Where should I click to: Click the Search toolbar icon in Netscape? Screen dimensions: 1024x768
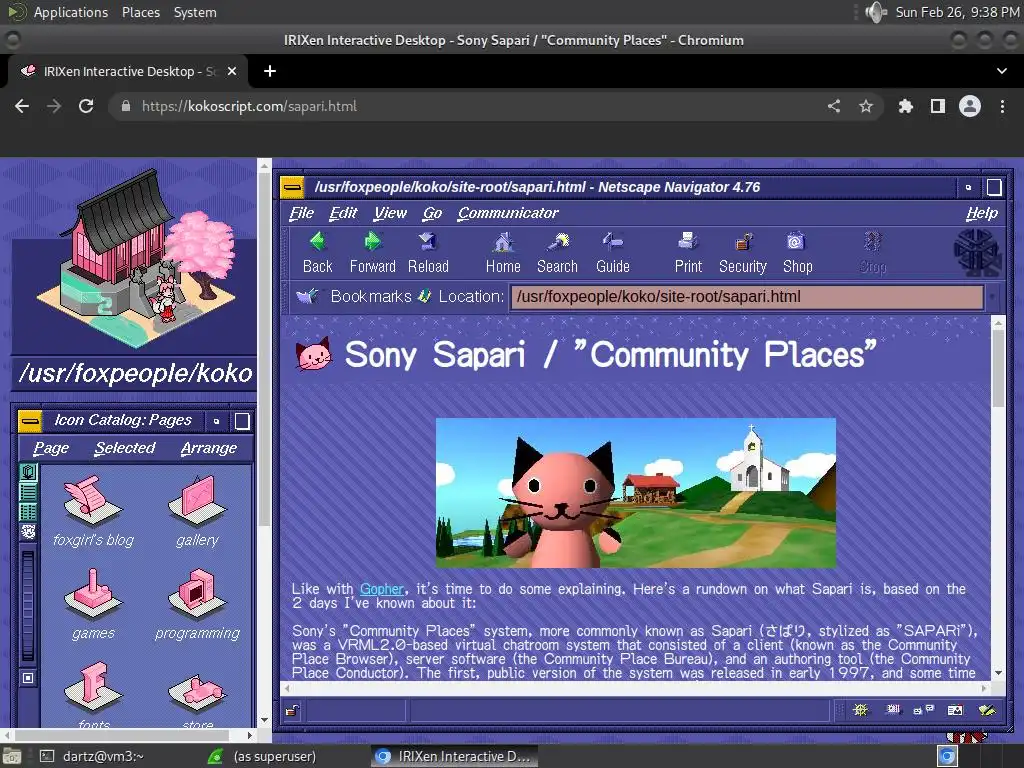[x=558, y=242]
